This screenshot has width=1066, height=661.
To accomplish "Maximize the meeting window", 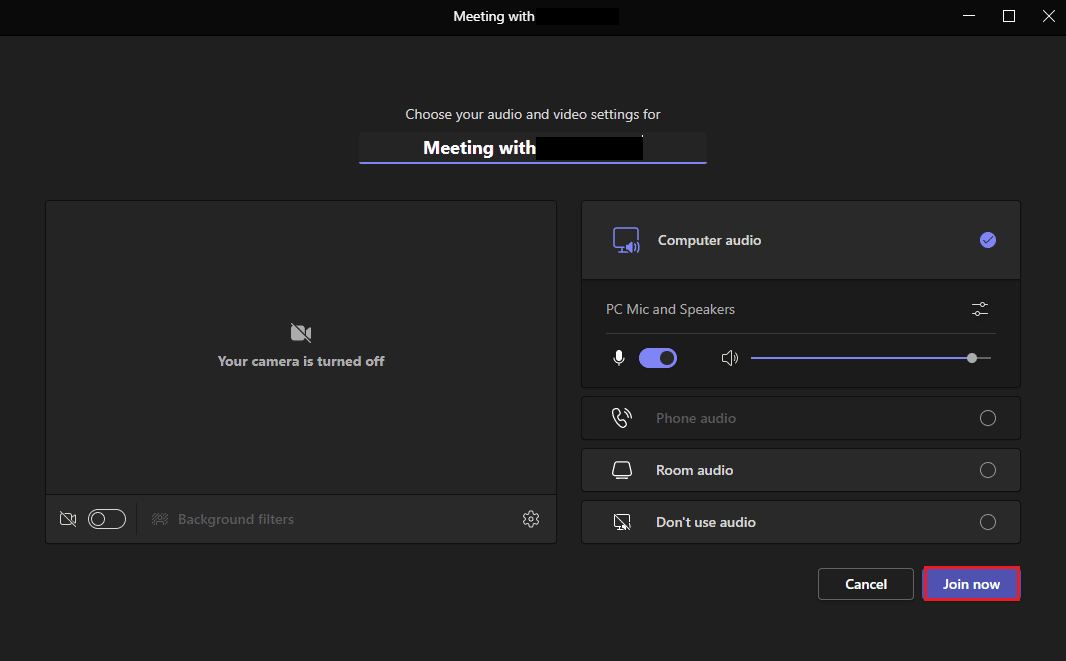I will coord(1009,16).
